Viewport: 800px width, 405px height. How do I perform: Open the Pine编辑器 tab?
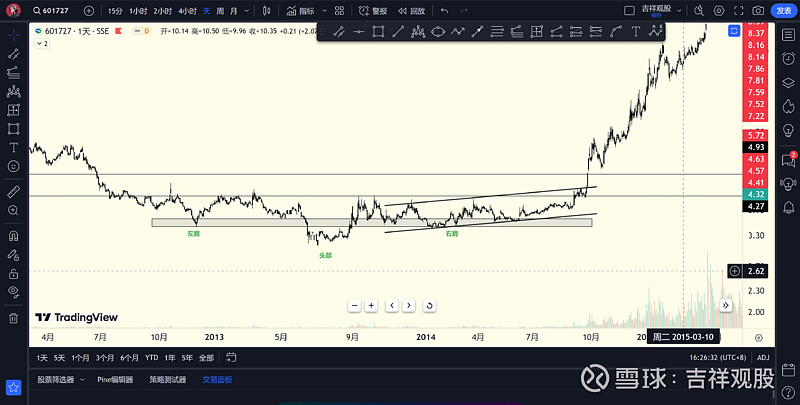tap(115, 379)
